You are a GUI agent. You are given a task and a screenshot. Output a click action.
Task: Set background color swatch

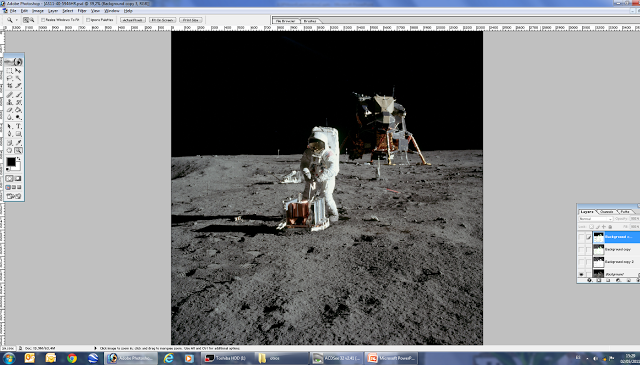point(17,167)
